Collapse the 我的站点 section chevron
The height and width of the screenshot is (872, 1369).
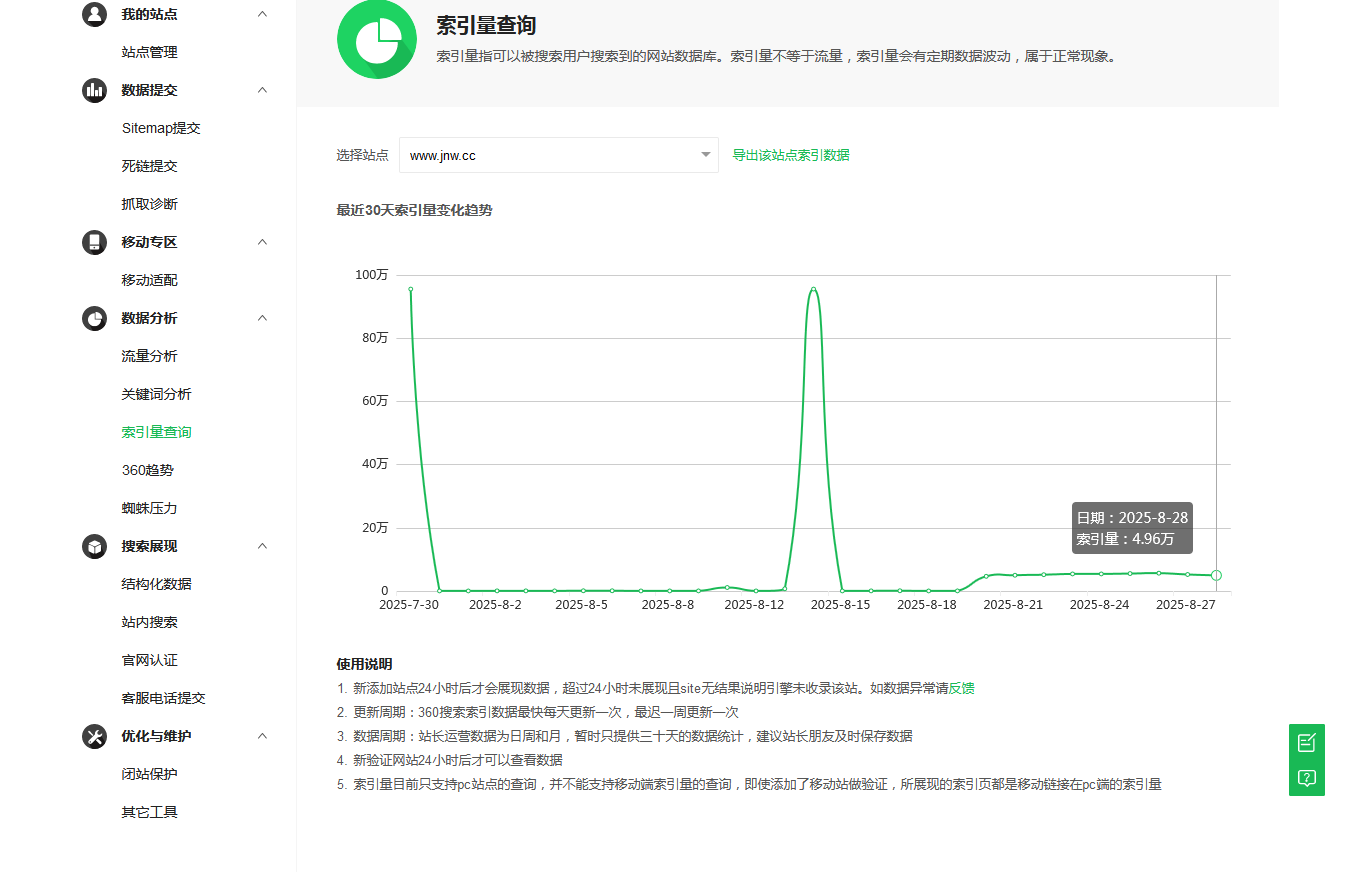262,14
